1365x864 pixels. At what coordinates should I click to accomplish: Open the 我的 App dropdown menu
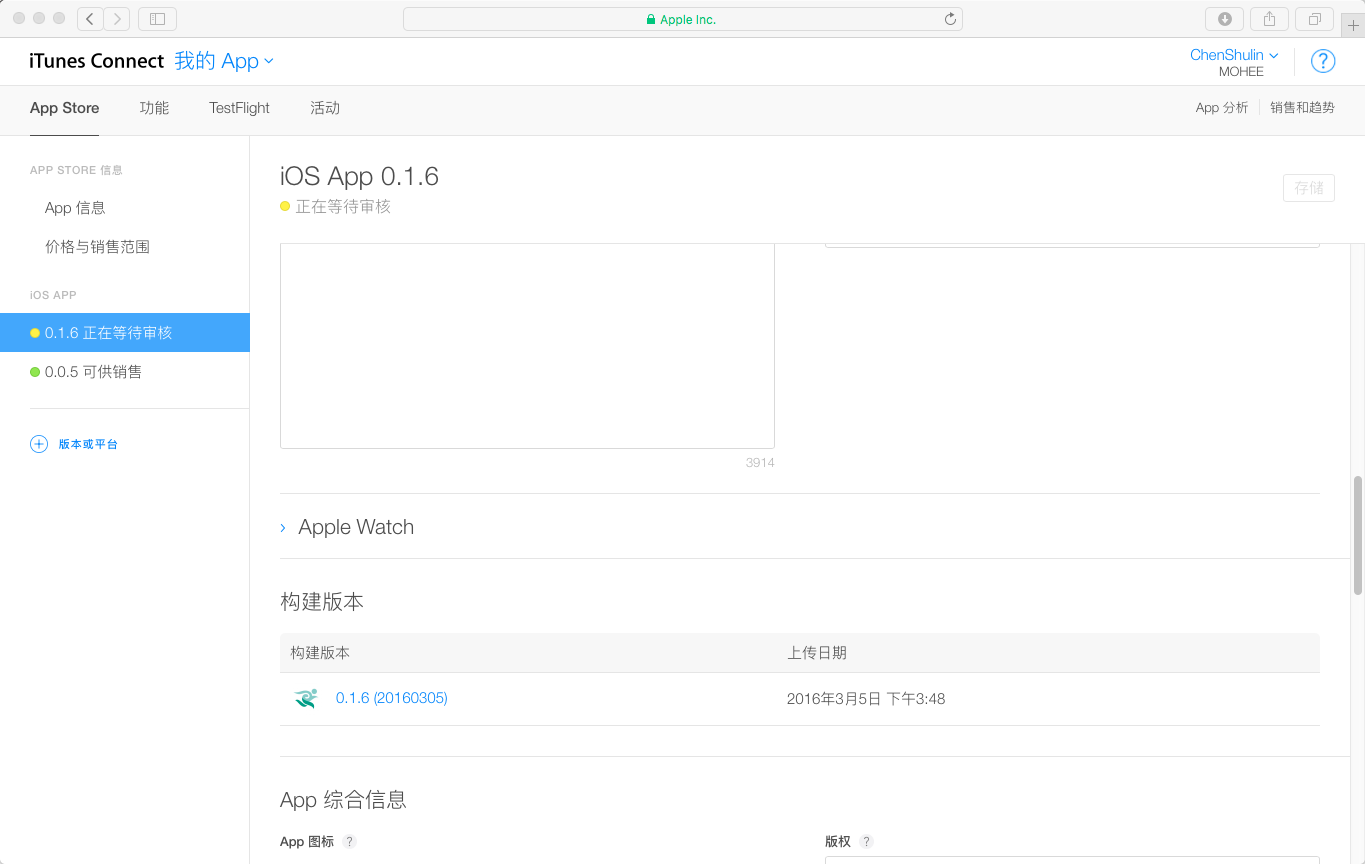(x=224, y=61)
